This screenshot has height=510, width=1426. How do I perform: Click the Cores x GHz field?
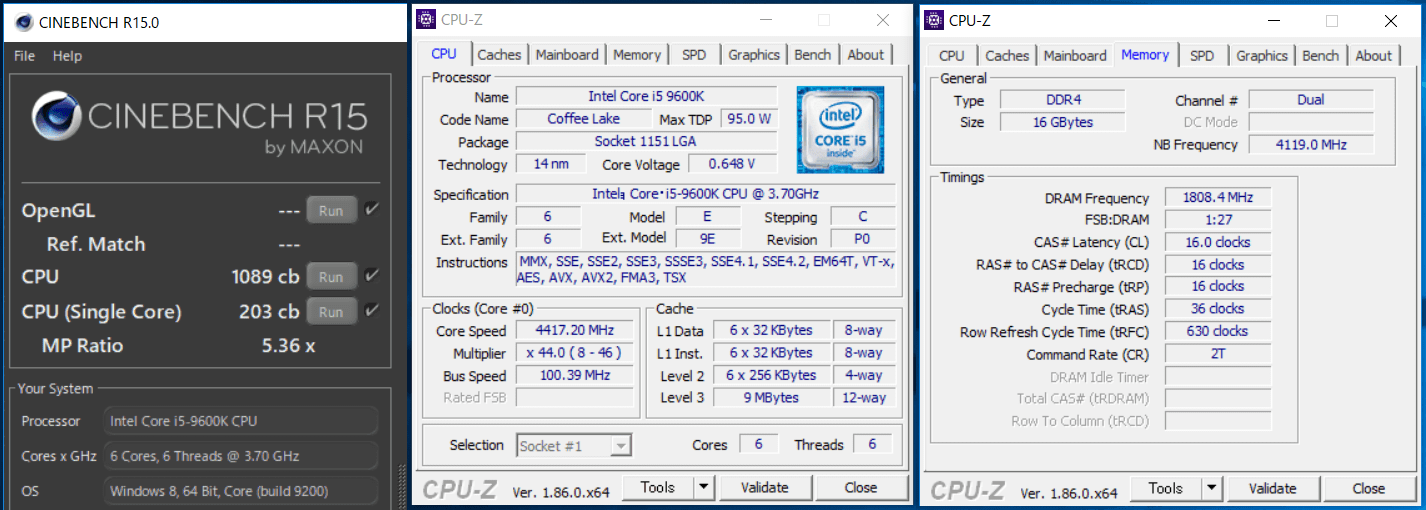coord(241,456)
